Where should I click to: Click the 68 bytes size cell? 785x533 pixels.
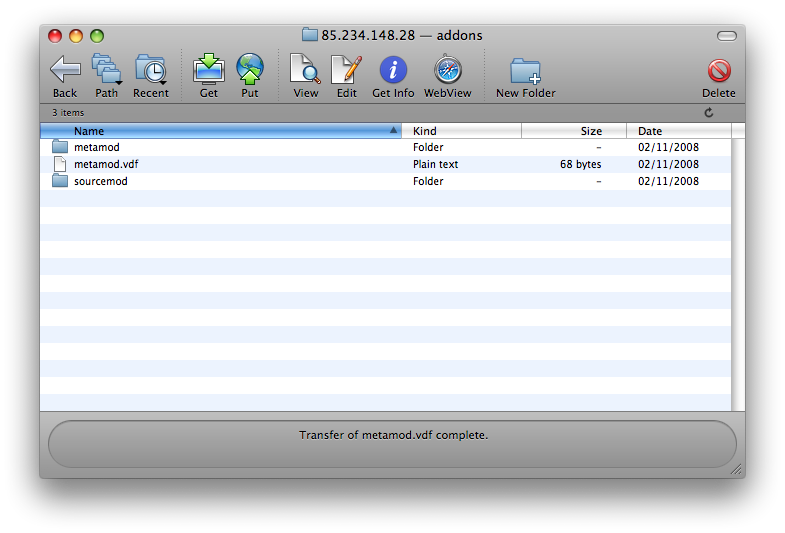(x=581, y=164)
